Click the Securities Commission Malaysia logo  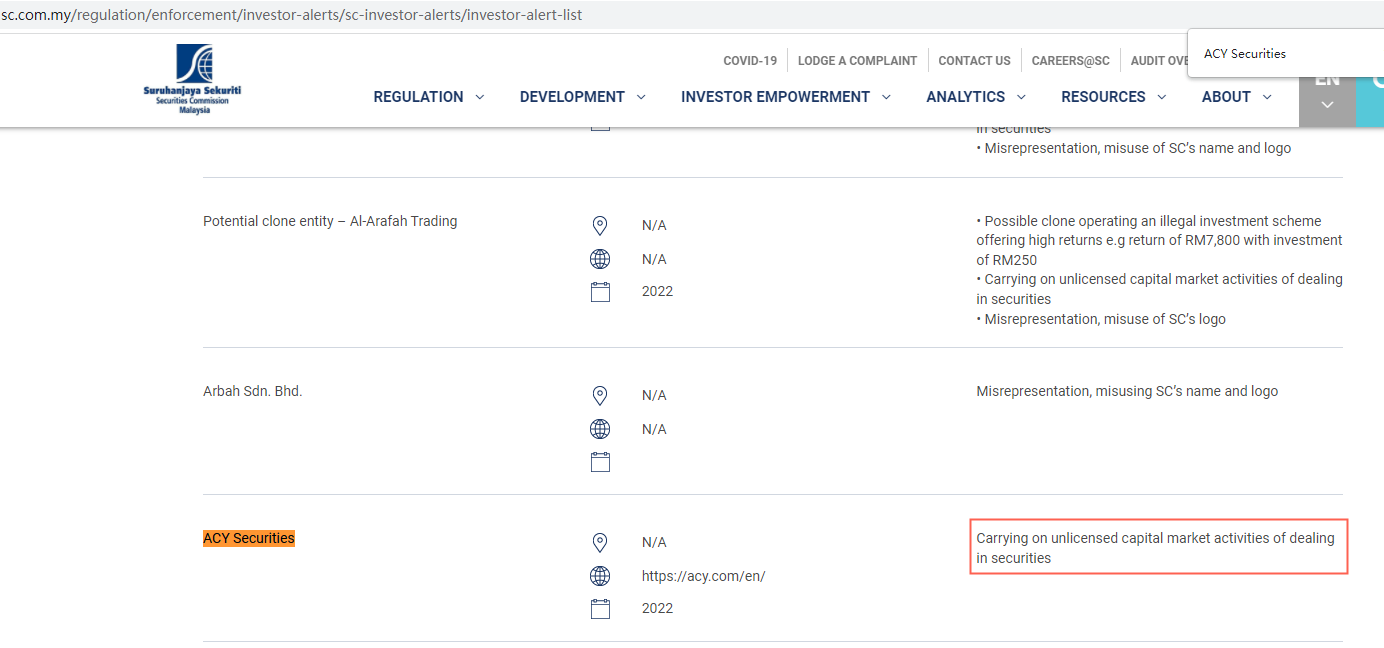(192, 79)
